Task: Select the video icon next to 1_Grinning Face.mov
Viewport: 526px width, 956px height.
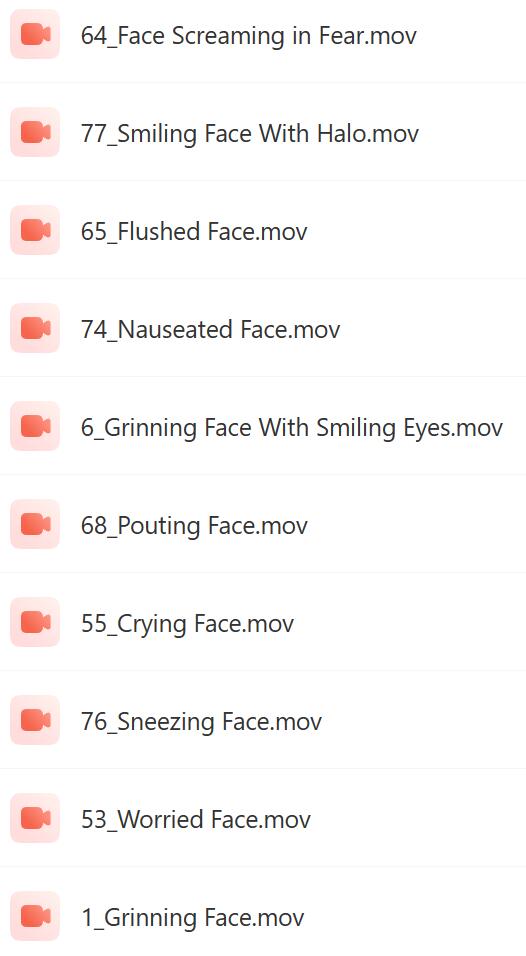Action: tap(35, 916)
